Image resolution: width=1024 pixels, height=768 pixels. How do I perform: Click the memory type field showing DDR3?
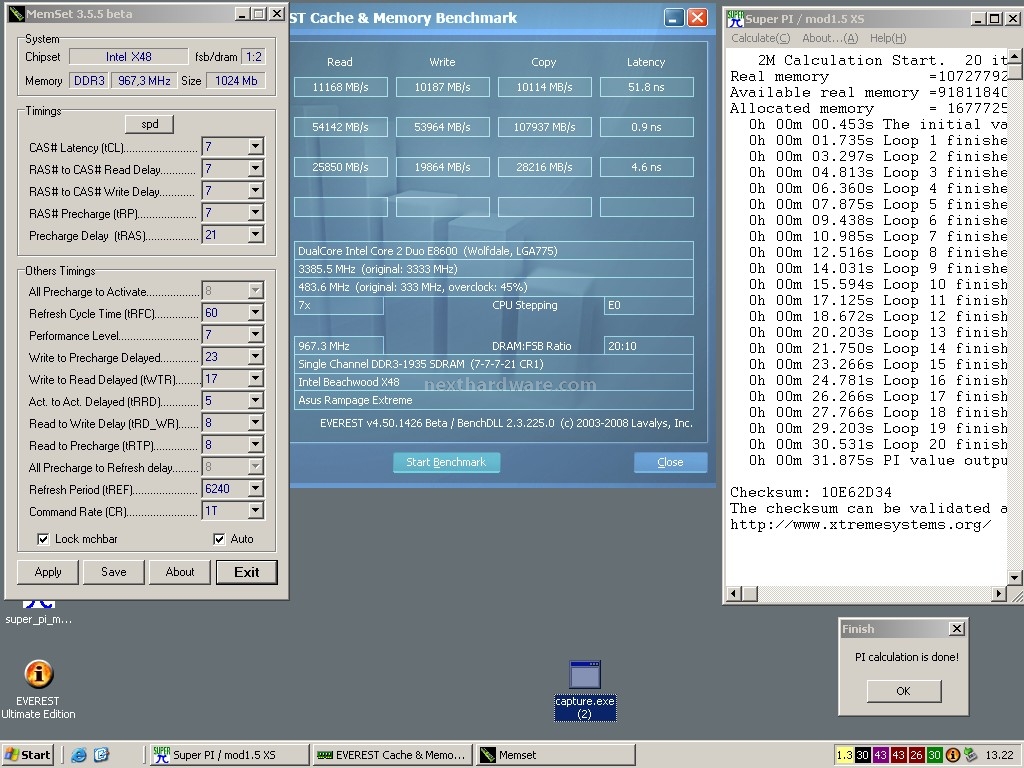[89, 81]
